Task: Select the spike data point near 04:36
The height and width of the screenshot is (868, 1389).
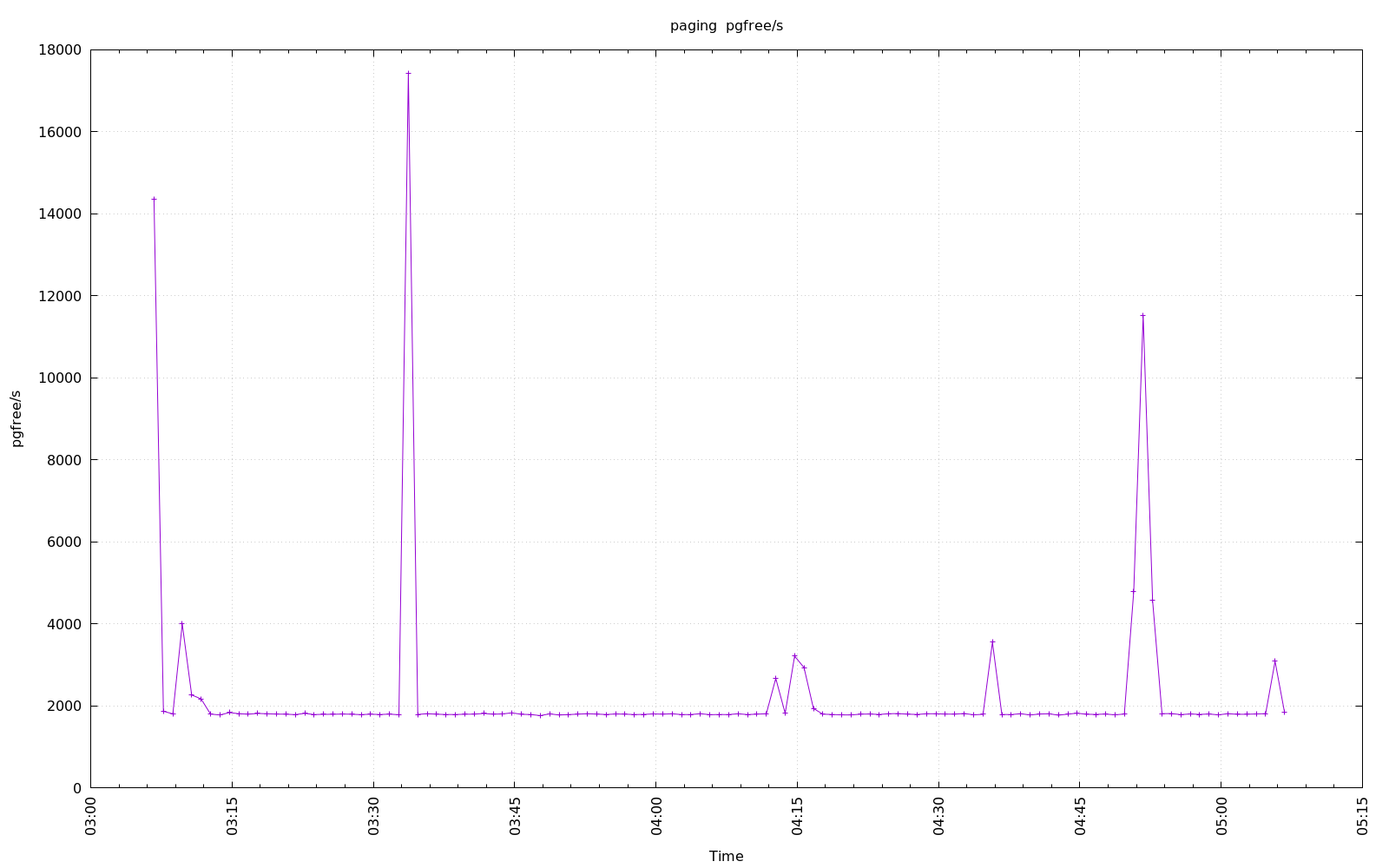Action: (x=992, y=641)
